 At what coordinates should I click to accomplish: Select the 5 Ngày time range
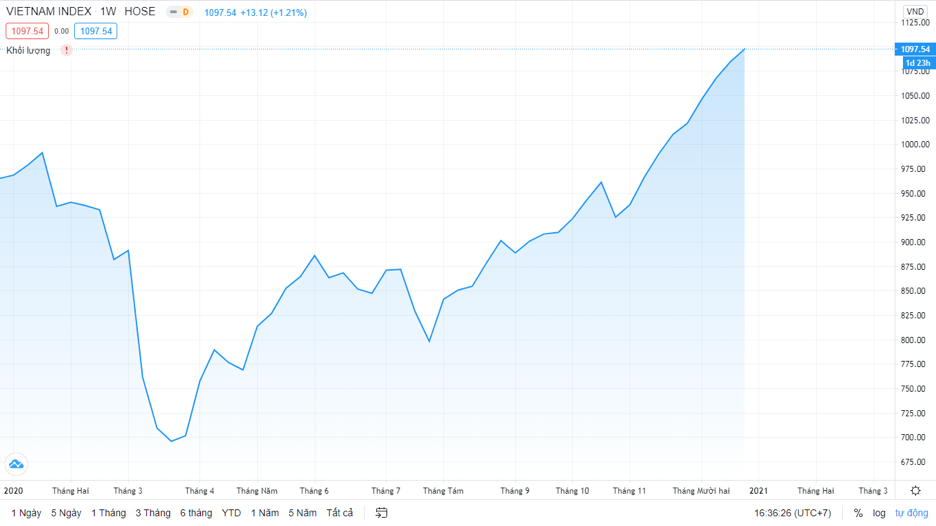click(66, 513)
